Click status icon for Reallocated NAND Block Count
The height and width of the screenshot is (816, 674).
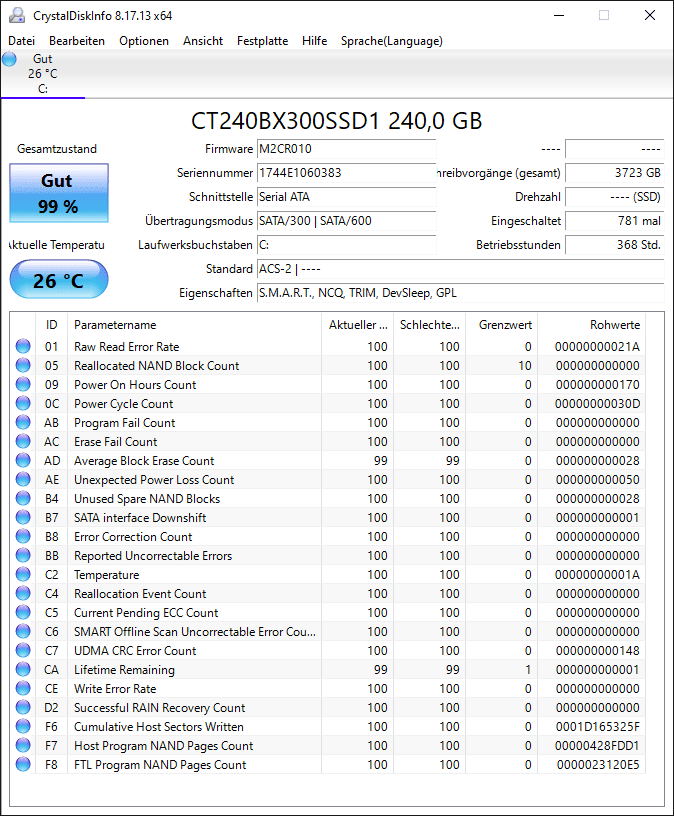coord(23,365)
